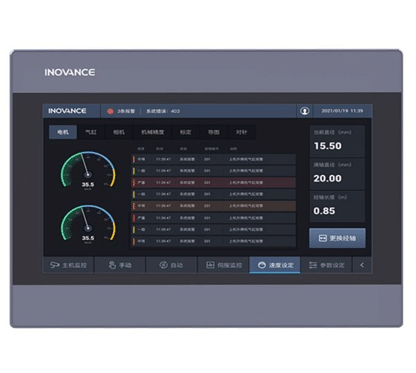Select the brown-highlighted 中等 alarm row
The image size is (416, 373).
[214, 206]
